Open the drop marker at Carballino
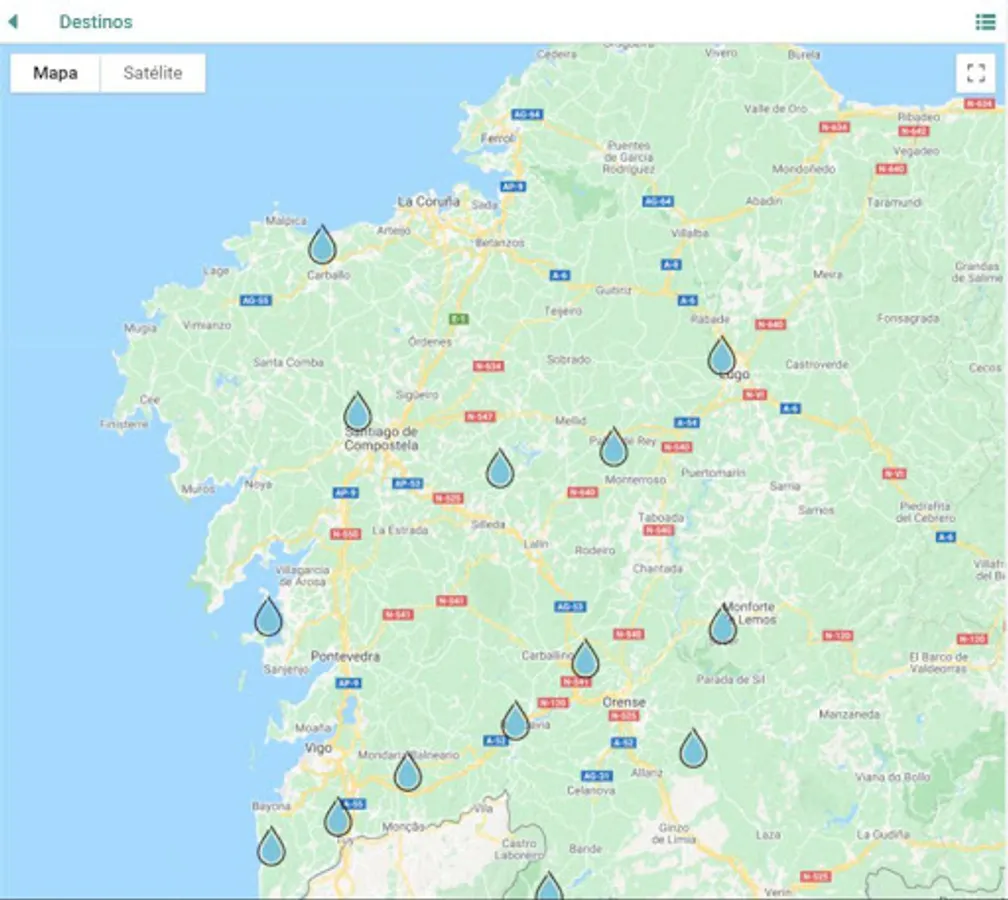Viewport: 1008px width, 900px height. point(586,659)
